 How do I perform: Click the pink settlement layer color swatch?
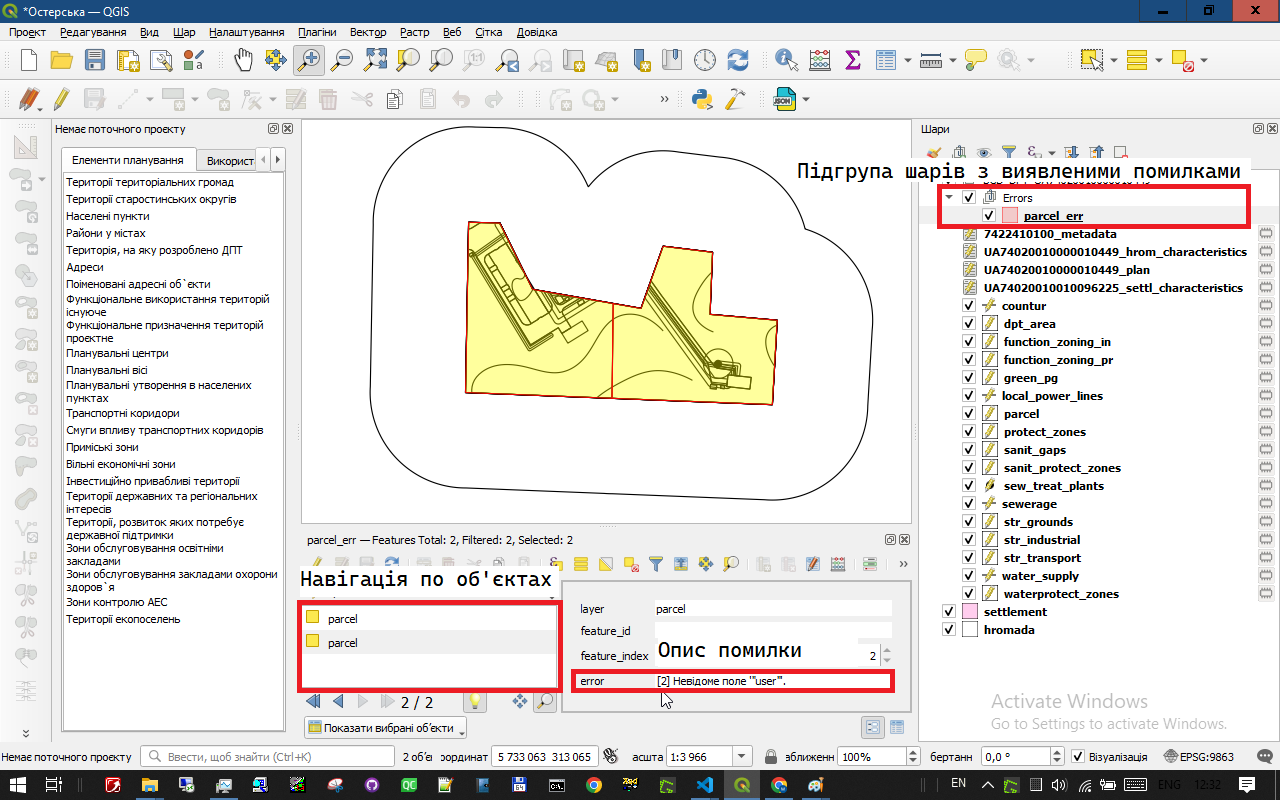[969, 612]
